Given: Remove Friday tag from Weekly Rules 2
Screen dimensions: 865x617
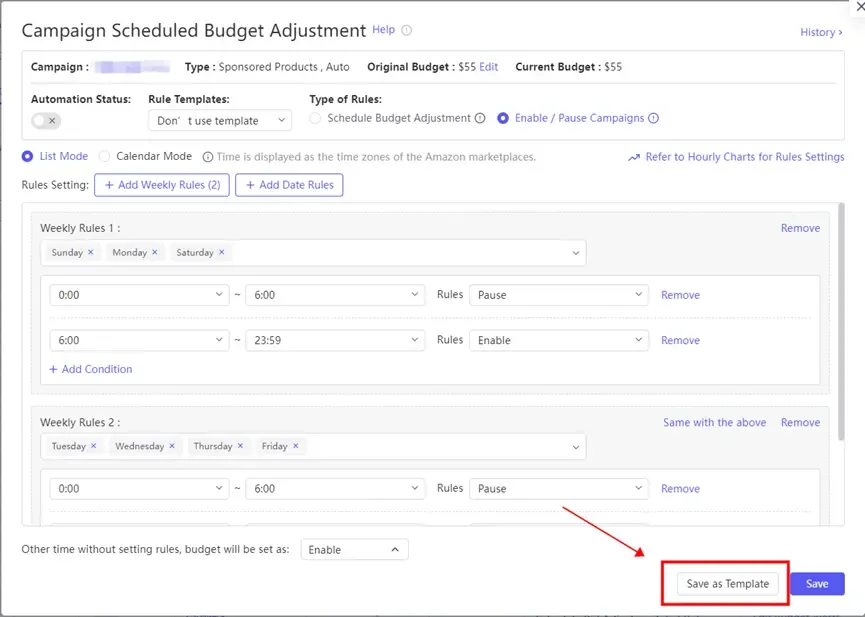Looking at the screenshot, I should coord(296,446).
